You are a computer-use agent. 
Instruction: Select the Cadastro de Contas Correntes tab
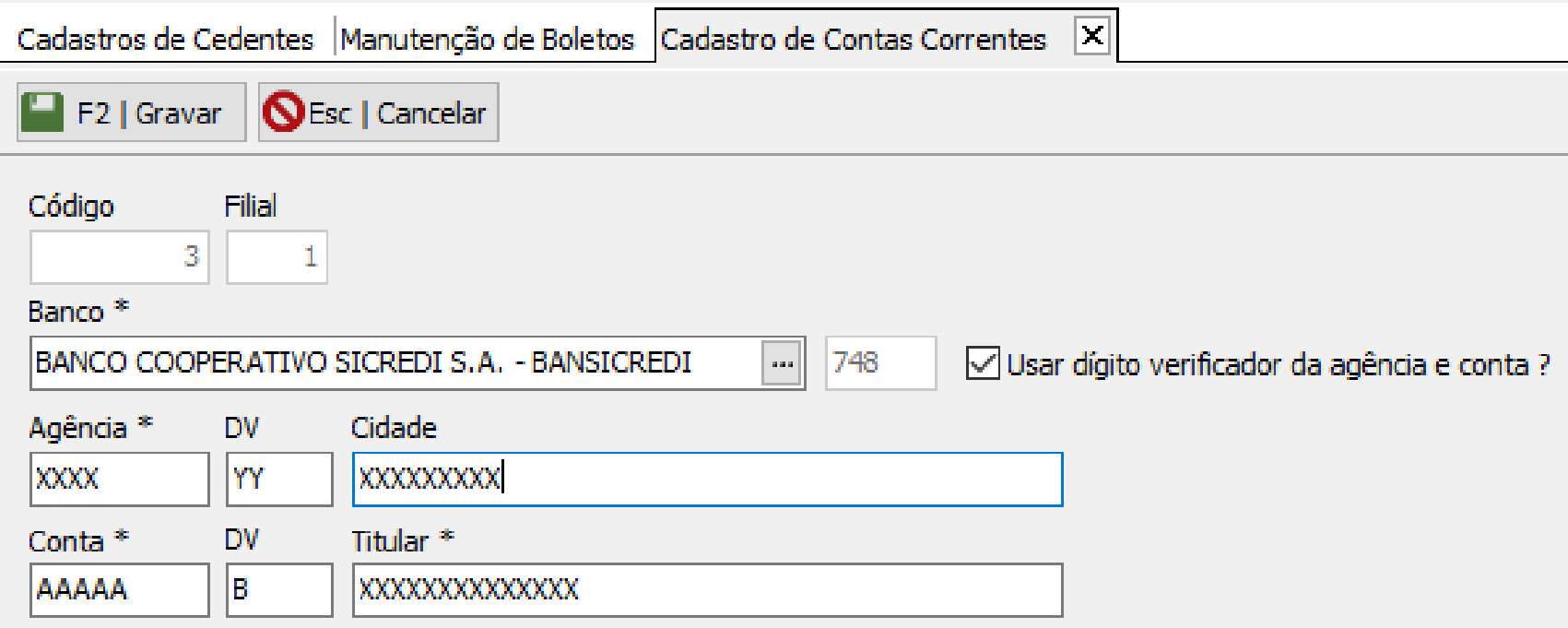pos(854,39)
